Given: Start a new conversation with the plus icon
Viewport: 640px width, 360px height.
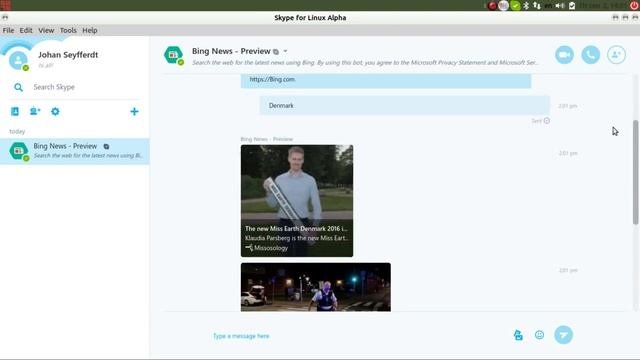Looking at the screenshot, I should 134,111.
